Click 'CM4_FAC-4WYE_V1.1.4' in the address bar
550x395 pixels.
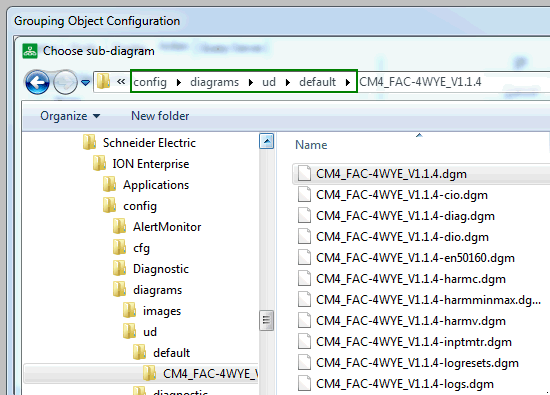click(420, 82)
